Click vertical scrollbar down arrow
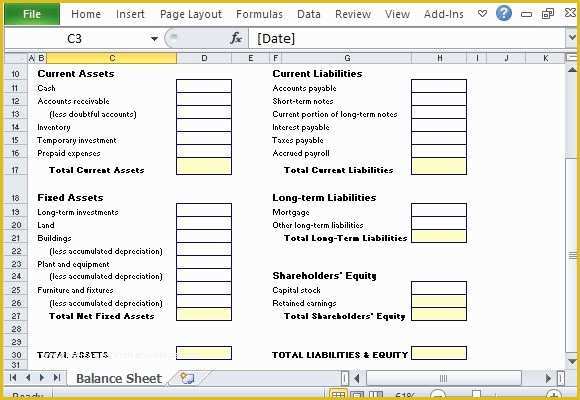The height and width of the screenshot is (400, 580). 572,361
